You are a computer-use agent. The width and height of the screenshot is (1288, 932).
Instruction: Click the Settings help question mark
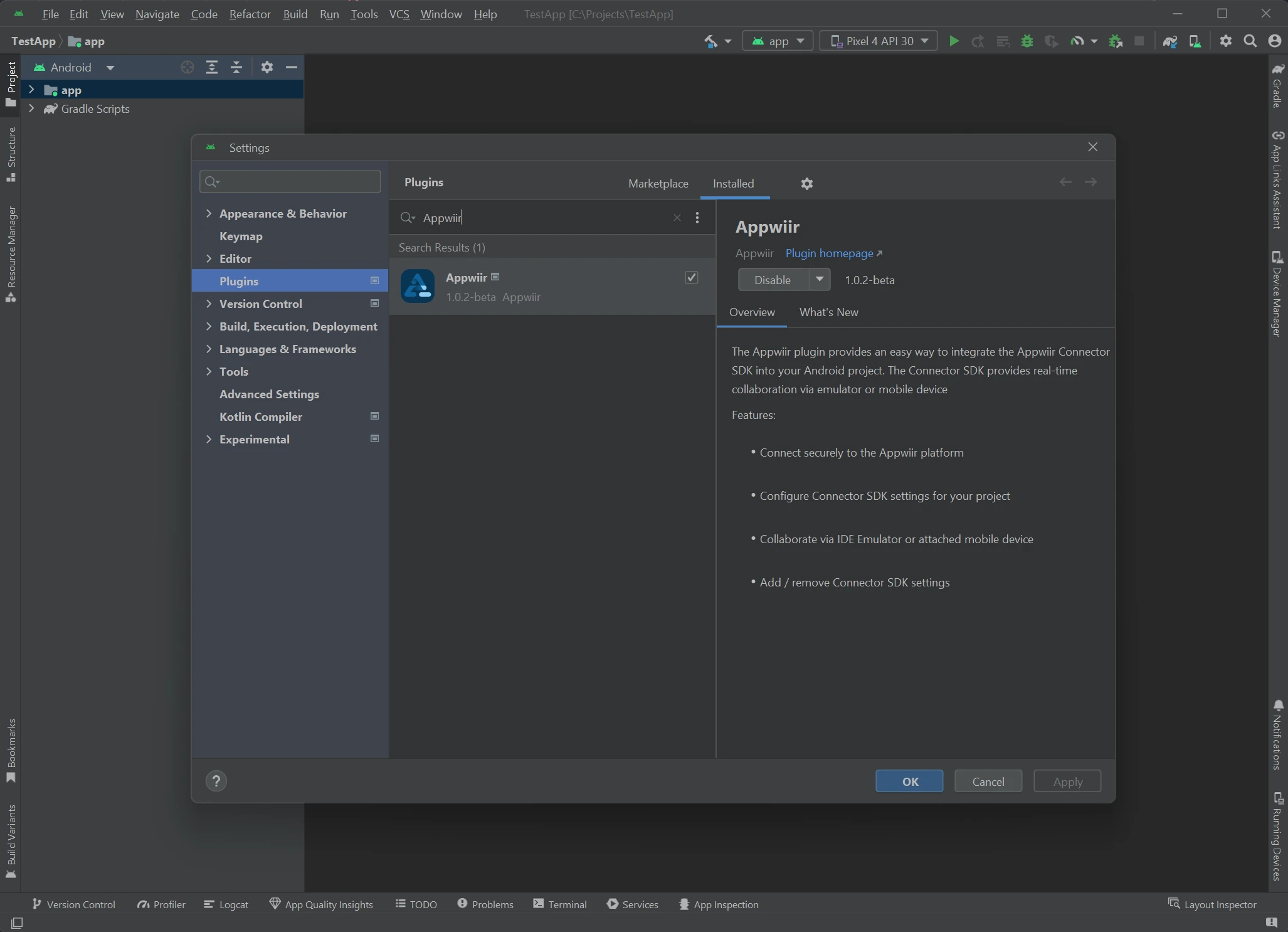[216, 781]
